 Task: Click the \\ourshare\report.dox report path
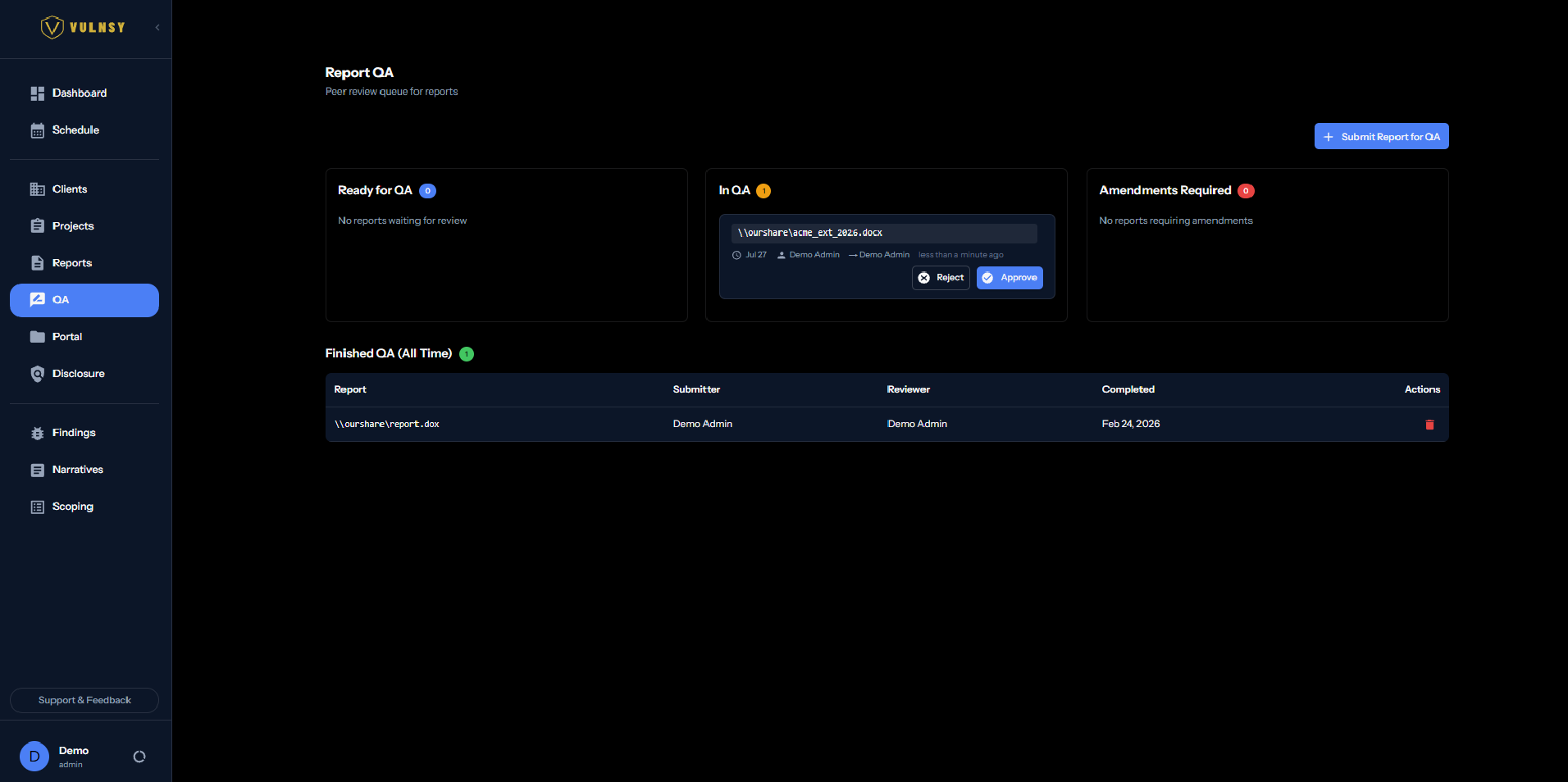point(387,424)
